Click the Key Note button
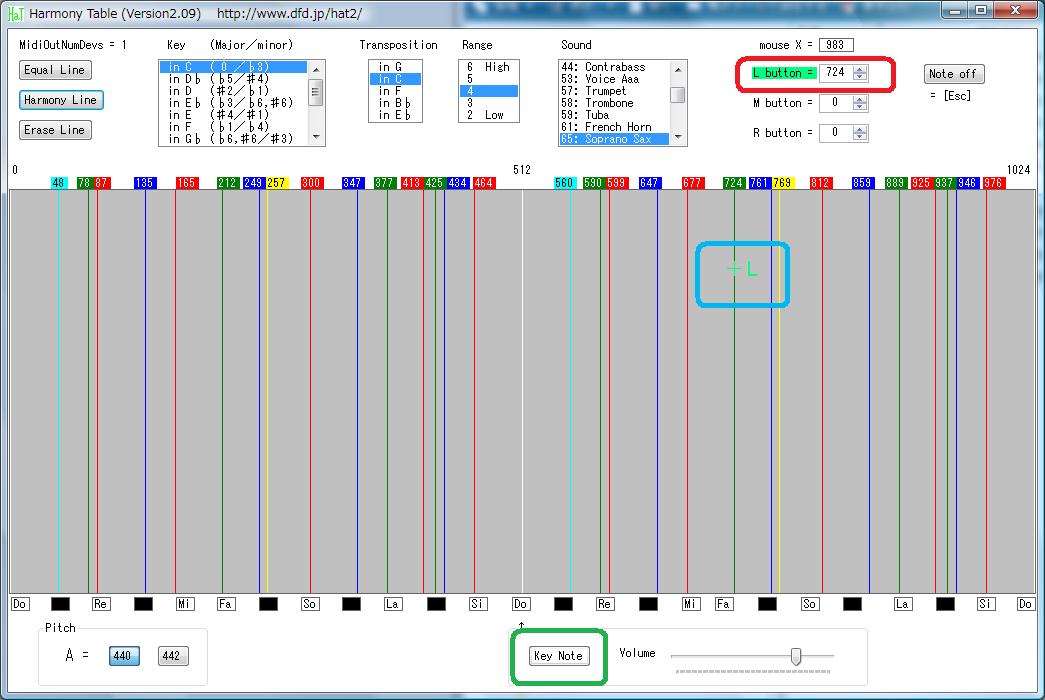Image resolution: width=1045 pixels, height=700 pixels. pyautogui.click(x=559, y=656)
